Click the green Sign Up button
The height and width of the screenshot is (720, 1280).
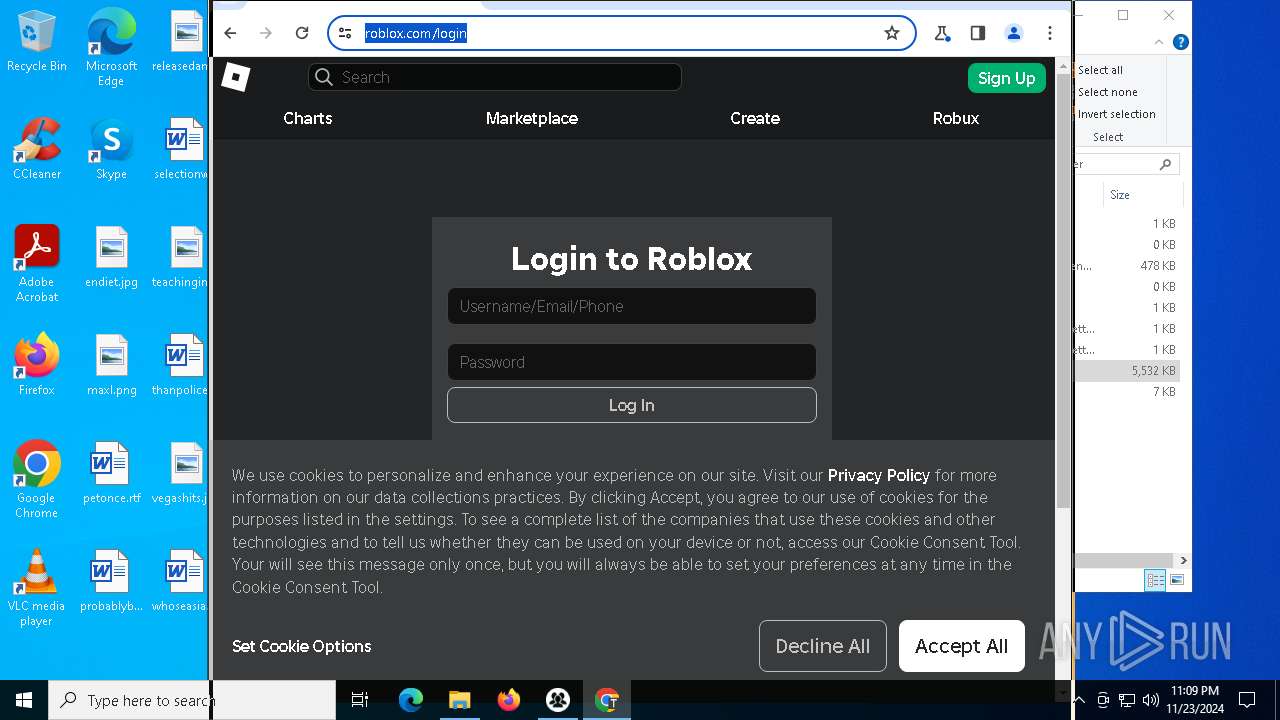pos(1007,78)
